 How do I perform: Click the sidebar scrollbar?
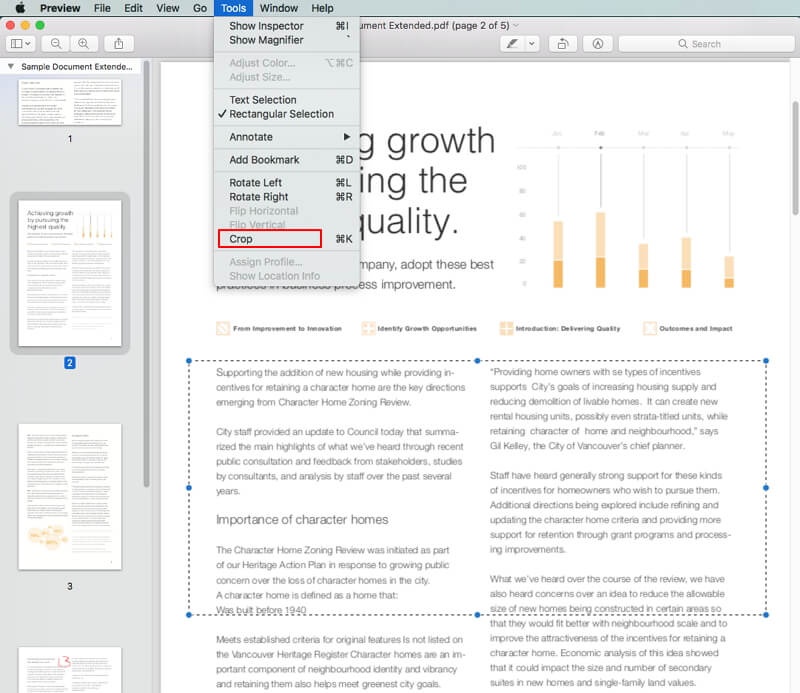tap(147, 274)
